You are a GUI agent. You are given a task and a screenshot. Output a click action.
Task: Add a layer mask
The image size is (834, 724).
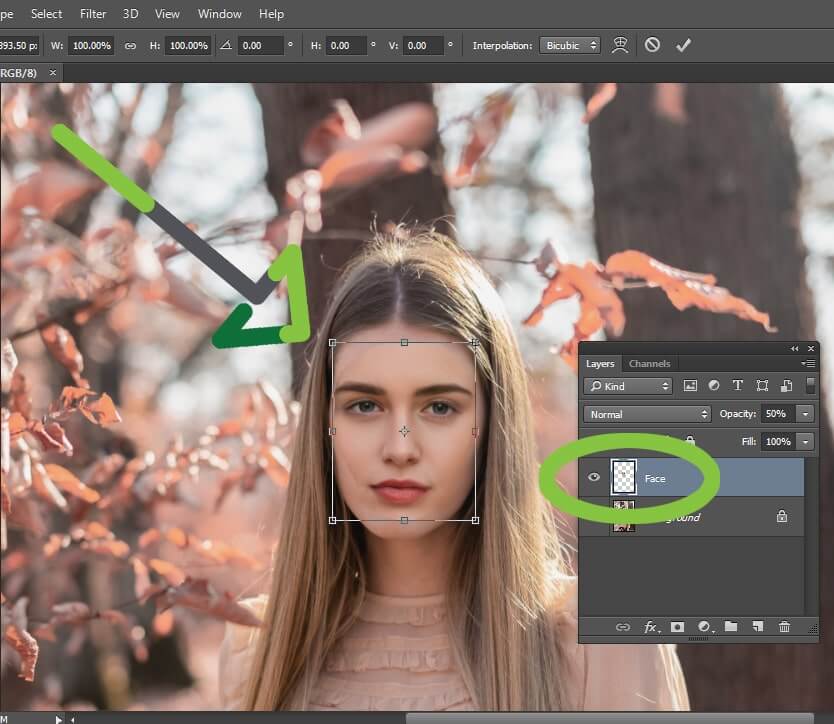coord(677,627)
